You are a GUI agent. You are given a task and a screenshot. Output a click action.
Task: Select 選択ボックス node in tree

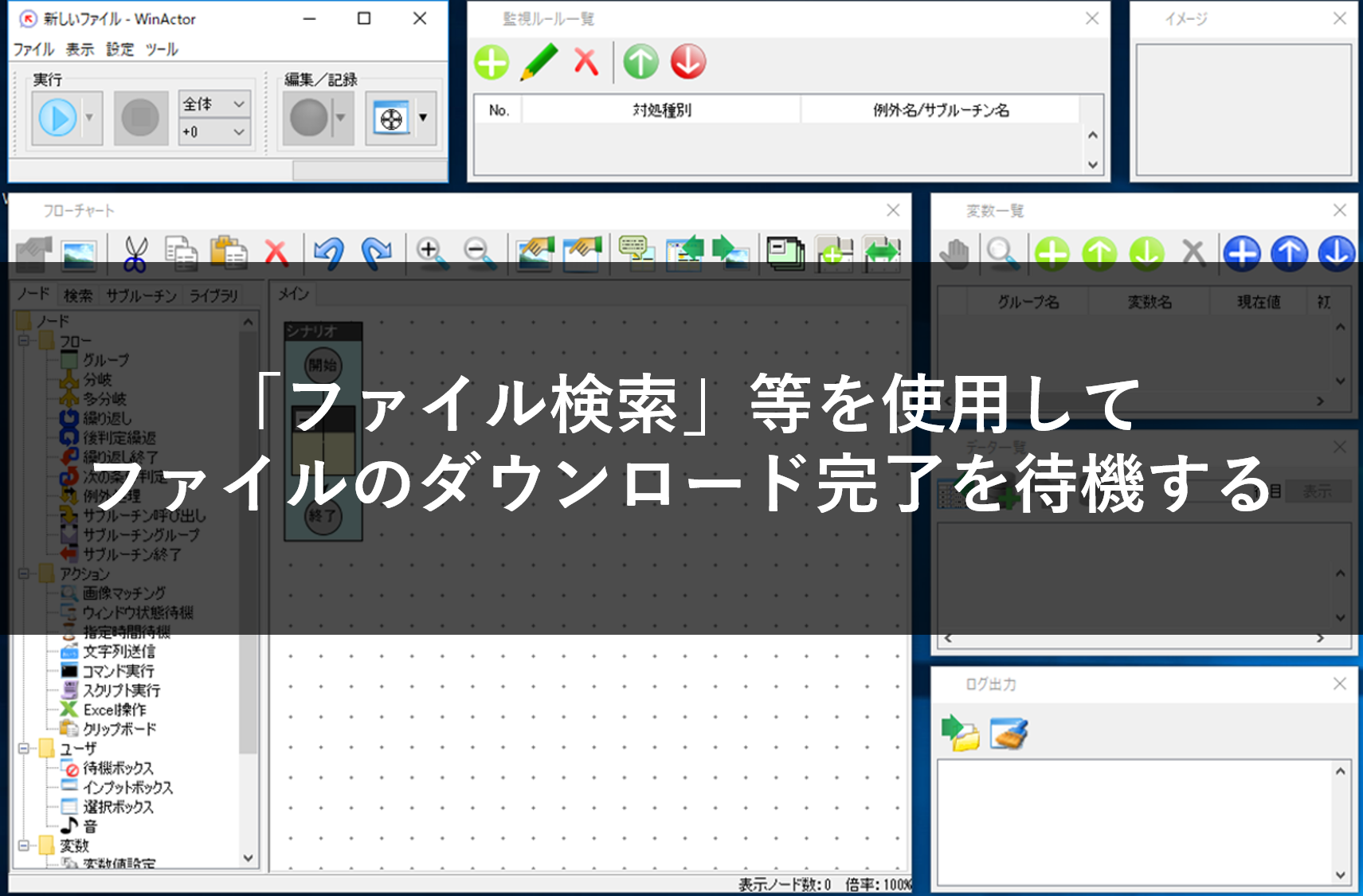pyautogui.click(x=118, y=807)
